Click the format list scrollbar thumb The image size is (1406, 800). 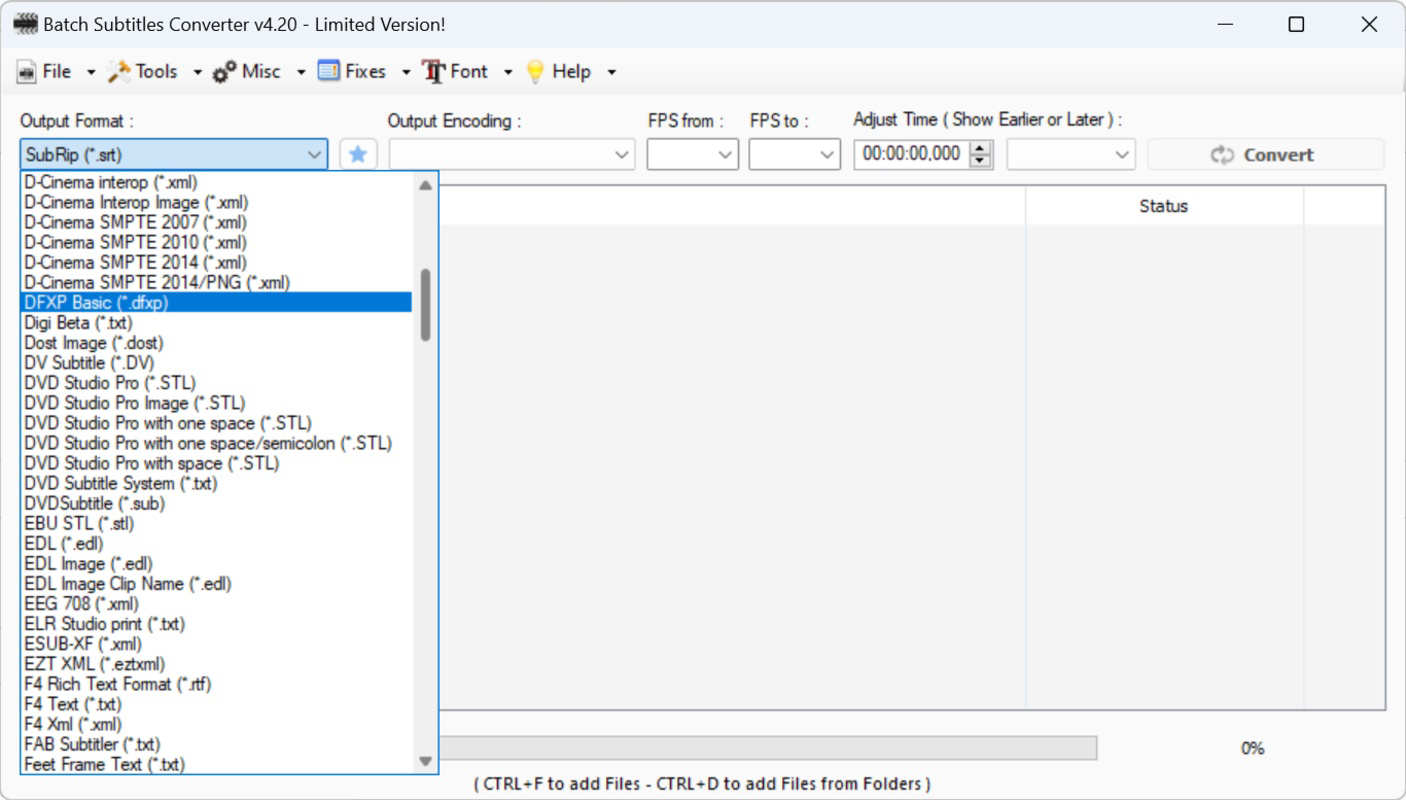click(x=425, y=305)
